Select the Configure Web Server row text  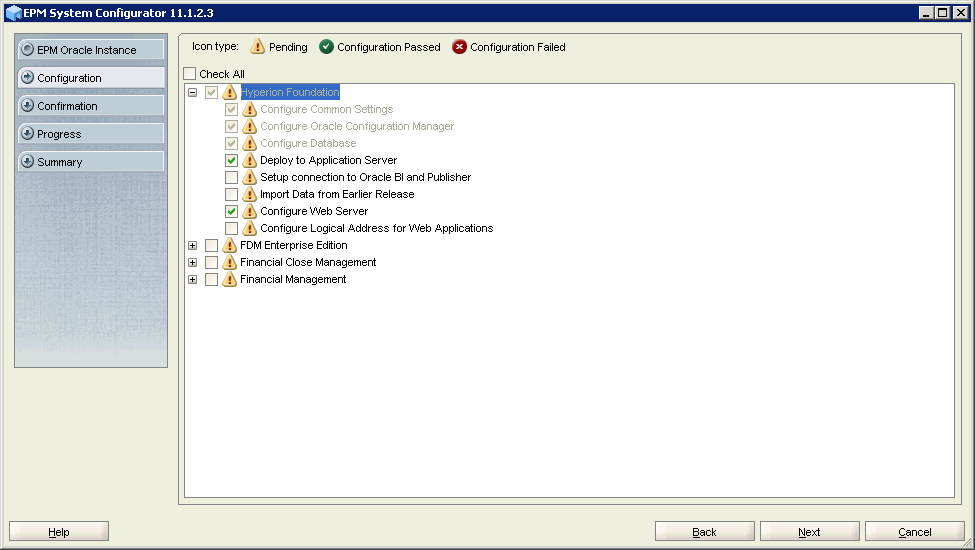point(314,211)
